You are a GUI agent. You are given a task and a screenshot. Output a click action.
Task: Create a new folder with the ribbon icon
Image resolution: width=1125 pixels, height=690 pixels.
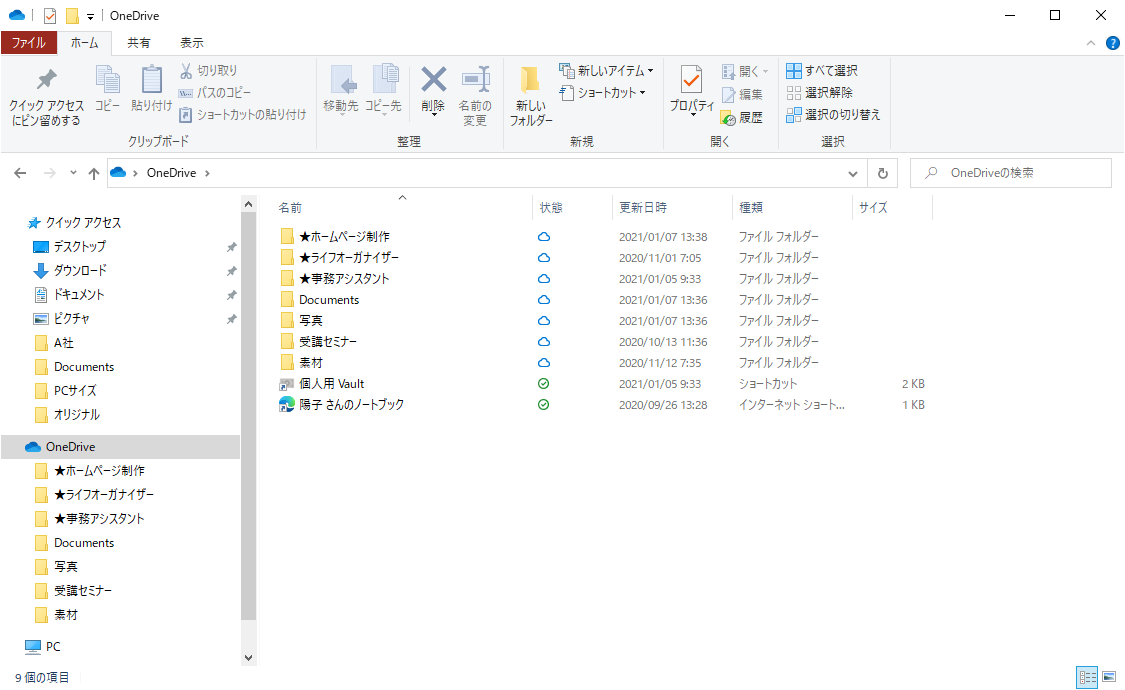tap(530, 80)
